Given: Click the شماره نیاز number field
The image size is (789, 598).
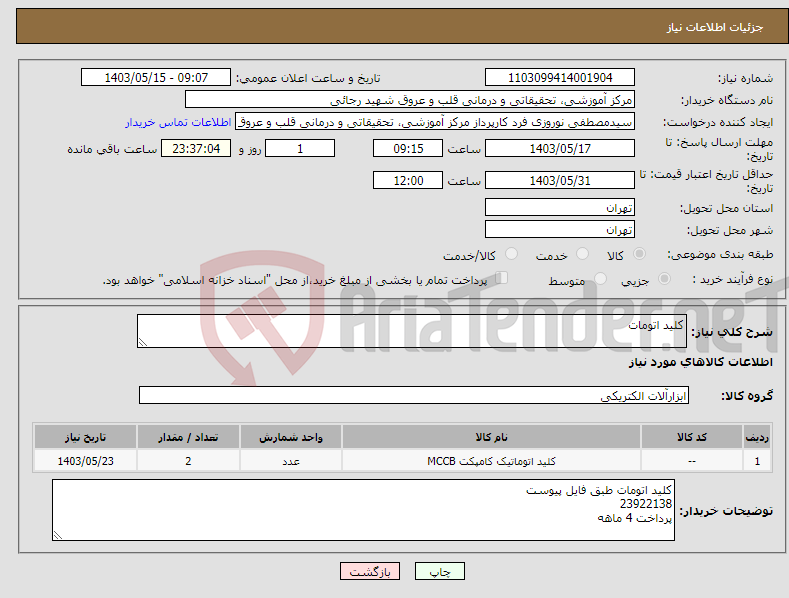Looking at the screenshot, I should 560,78.
